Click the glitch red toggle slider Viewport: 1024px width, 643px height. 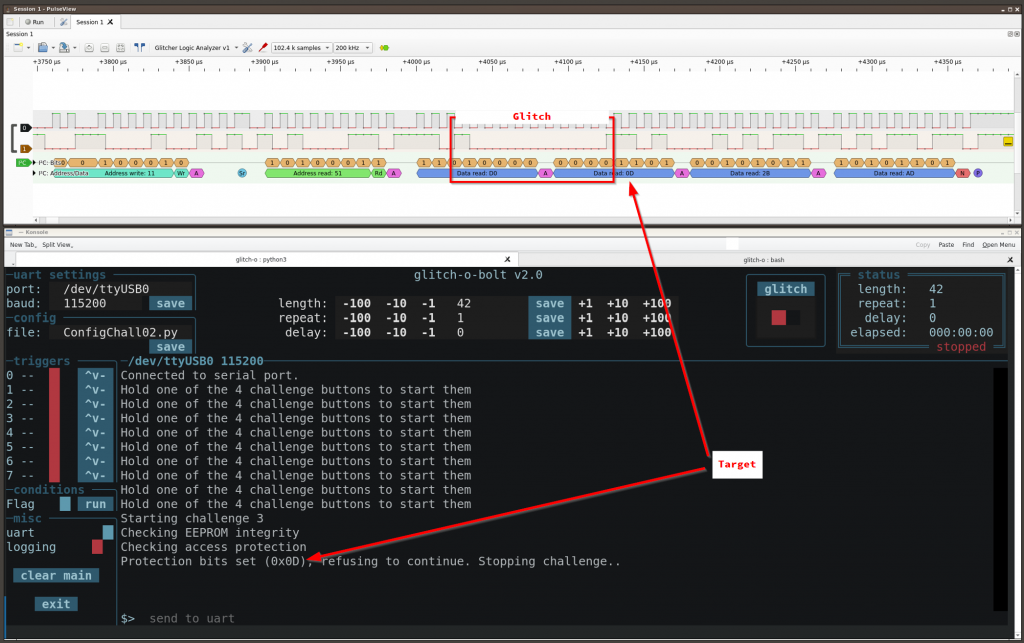(x=785, y=317)
